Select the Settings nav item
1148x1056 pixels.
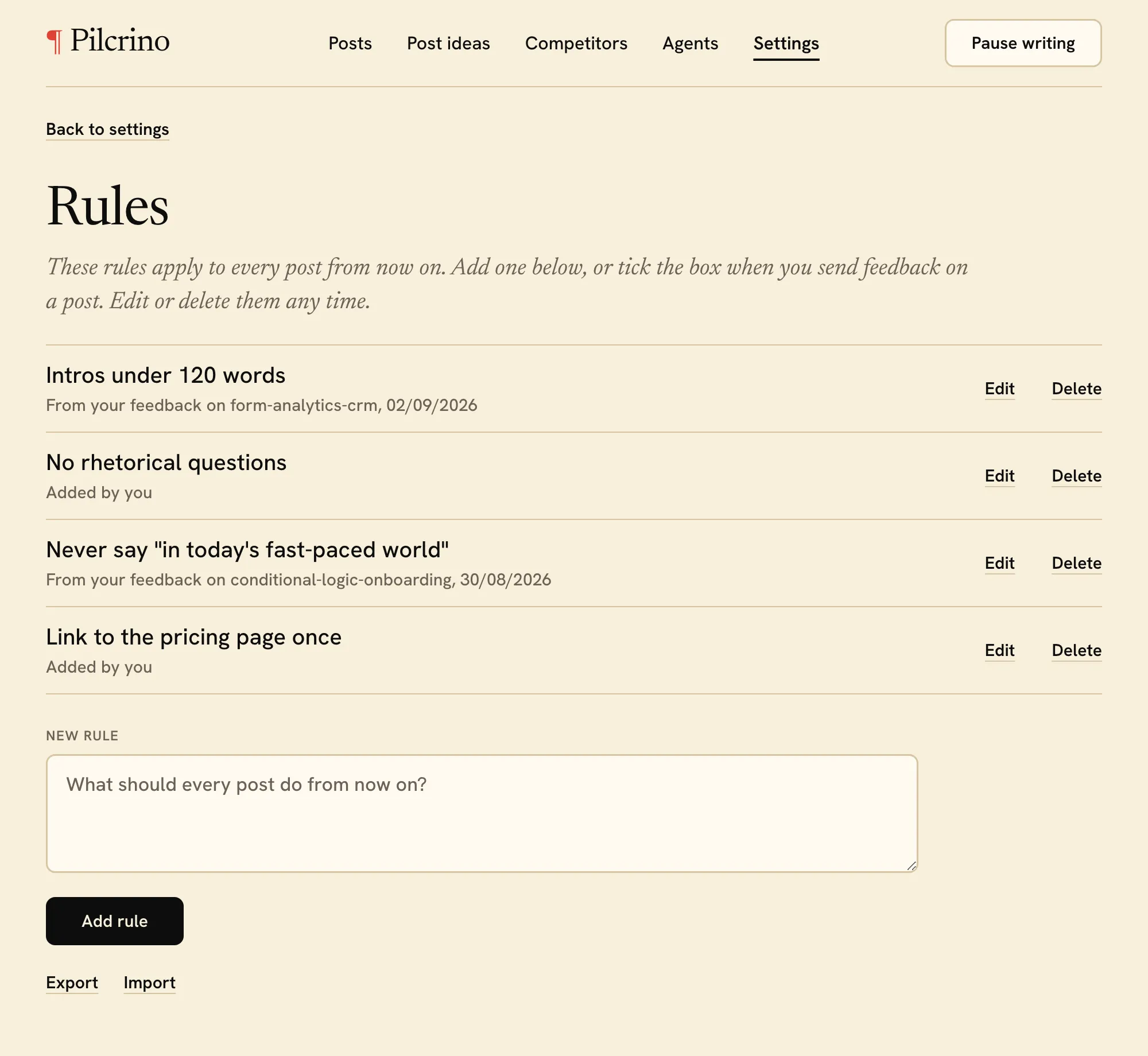pyautogui.click(x=786, y=43)
